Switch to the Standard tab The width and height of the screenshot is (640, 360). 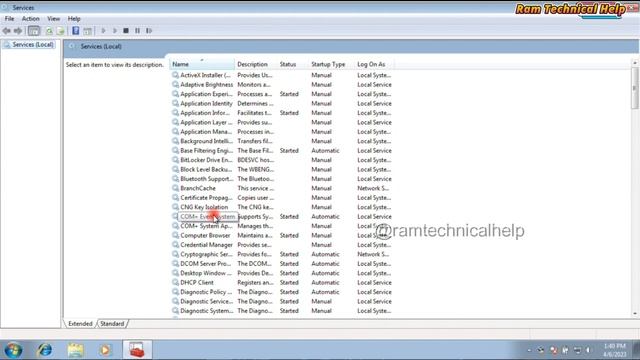[112, 324]
